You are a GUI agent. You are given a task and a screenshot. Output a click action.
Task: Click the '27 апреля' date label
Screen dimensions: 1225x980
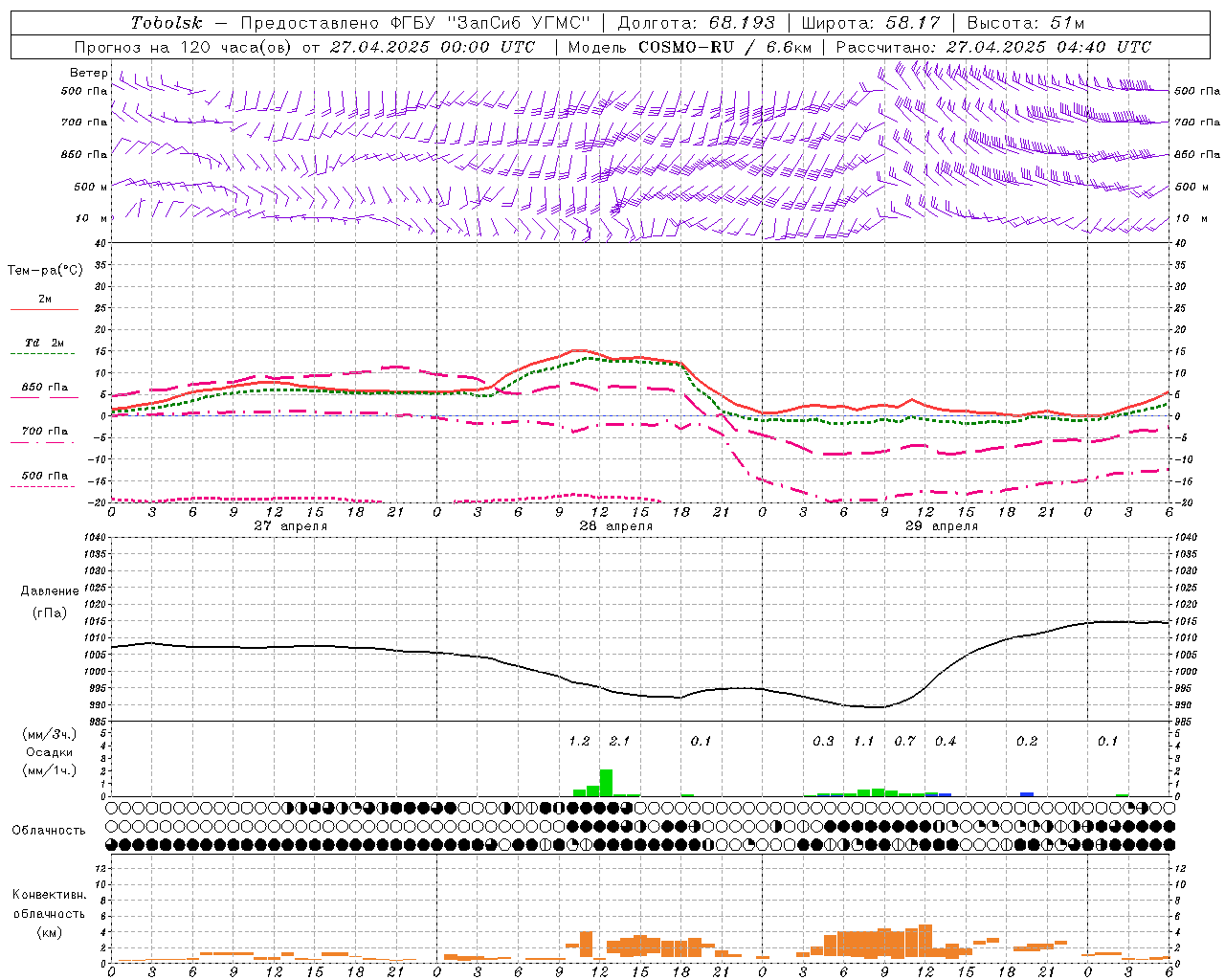tap(290, 526)
